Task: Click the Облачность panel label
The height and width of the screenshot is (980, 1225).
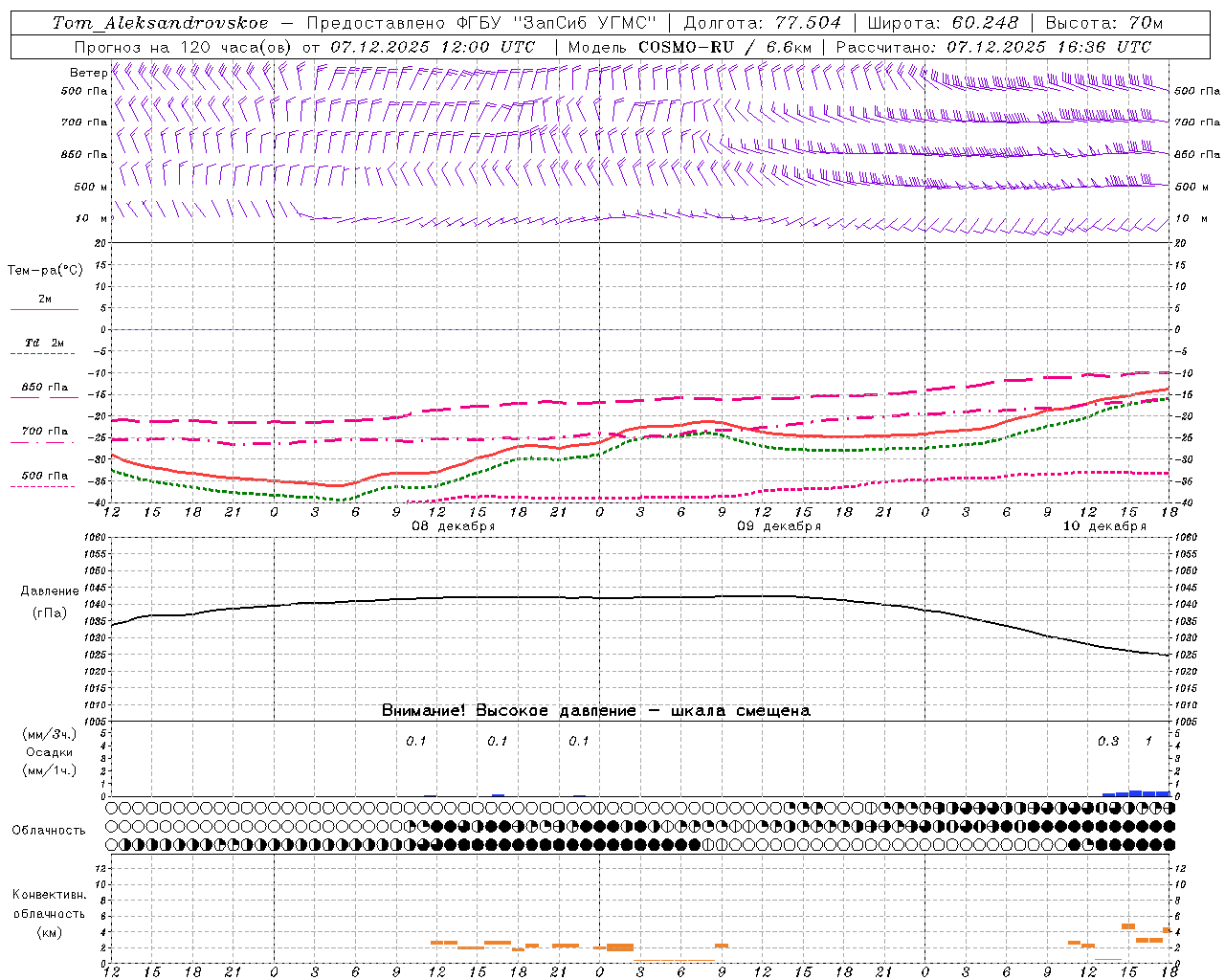Action: coord(49,831)
